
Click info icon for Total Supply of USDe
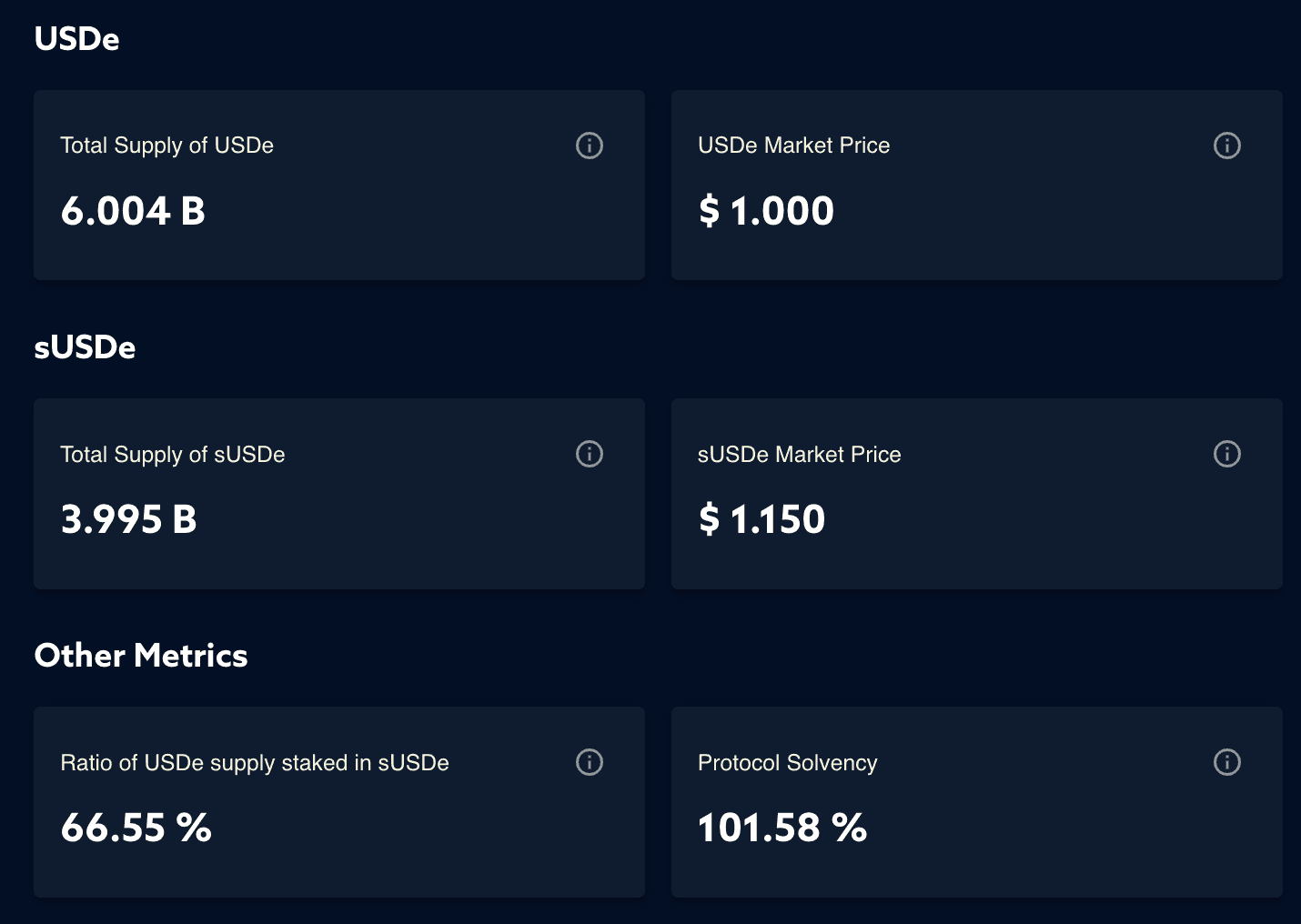coord(590,146)
